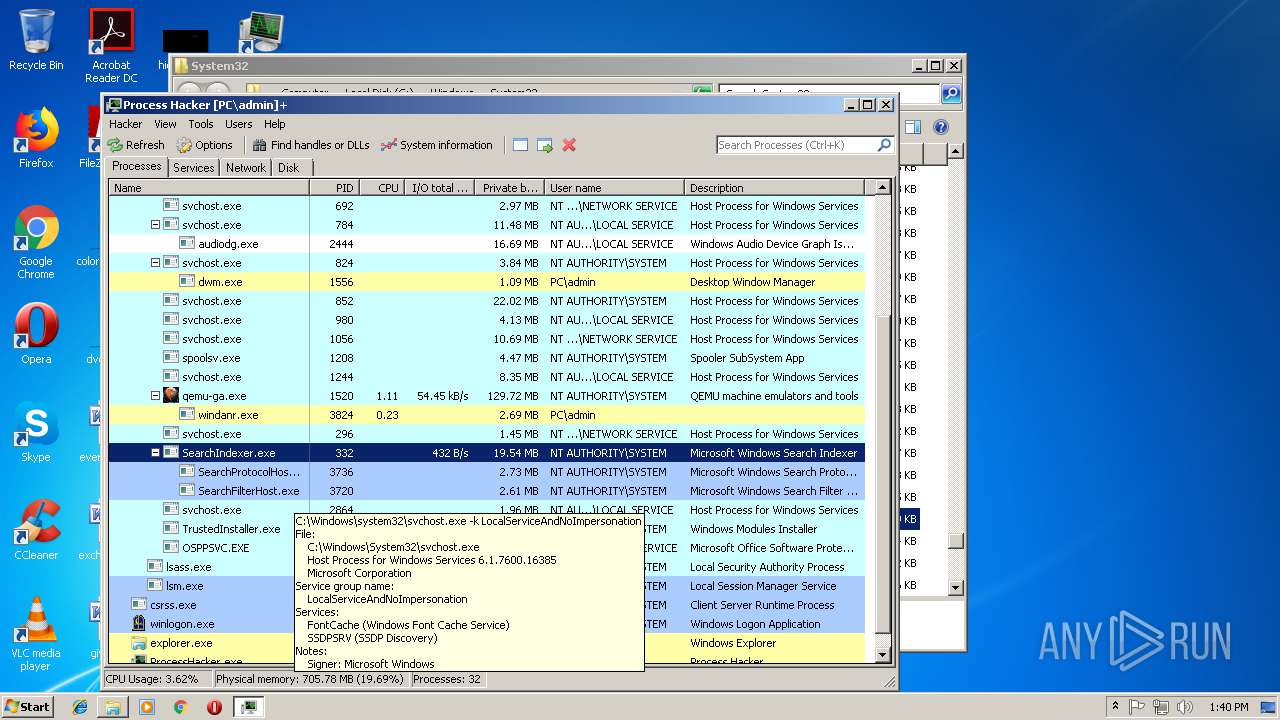The width and height of the screenshot is (1280, 720).
Task: Click the explorer.exe folder icon
Action: [x=139, y=643]
